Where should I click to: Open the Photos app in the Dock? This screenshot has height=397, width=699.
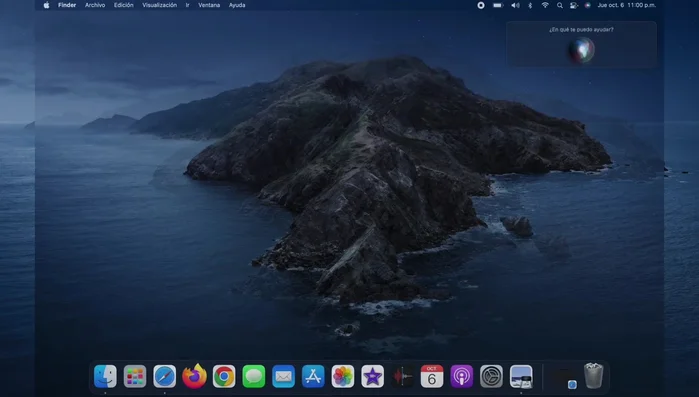[x=343, y=377]
